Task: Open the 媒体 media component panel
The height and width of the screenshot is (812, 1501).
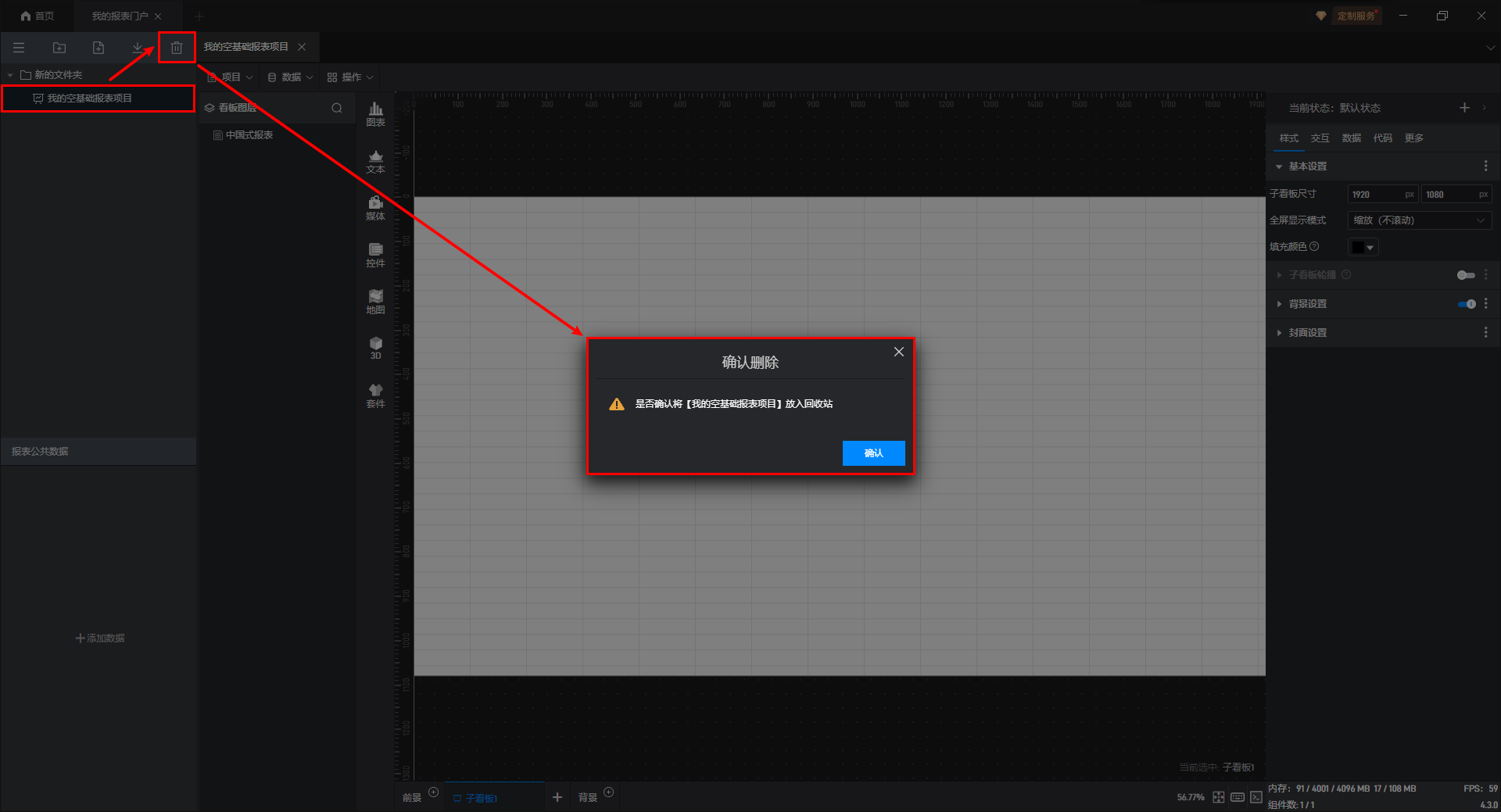Action: 375,208
